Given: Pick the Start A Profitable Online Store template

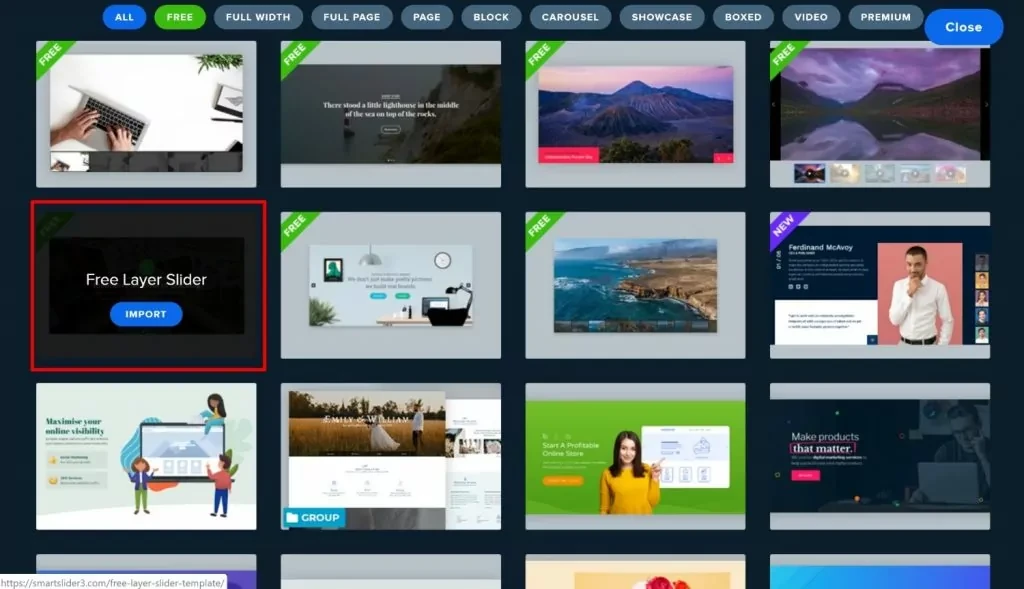Looking at the screenshot, I should pyautogui.click(x=635, y=456).
